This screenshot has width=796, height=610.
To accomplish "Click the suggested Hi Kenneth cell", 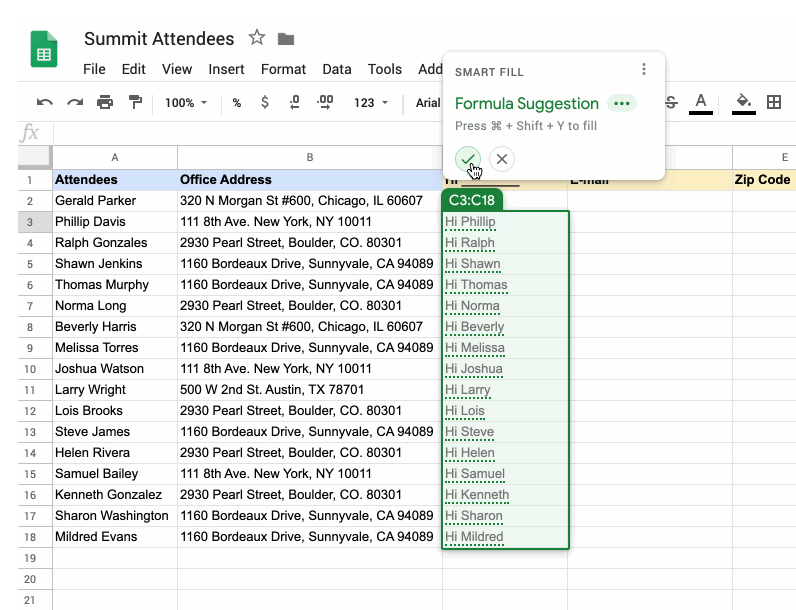I will (505, 495).
